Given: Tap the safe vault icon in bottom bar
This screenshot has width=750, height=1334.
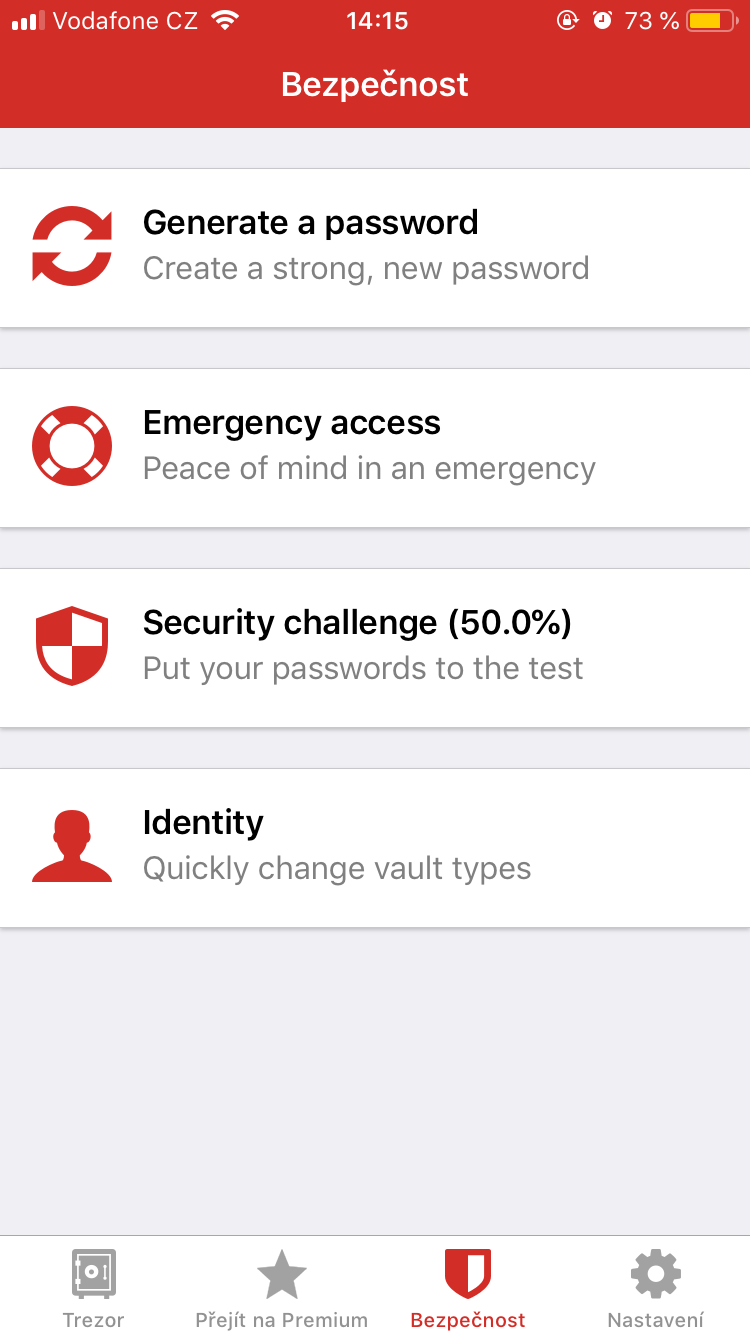Looking at the screenshot, I should [94, 1274].
